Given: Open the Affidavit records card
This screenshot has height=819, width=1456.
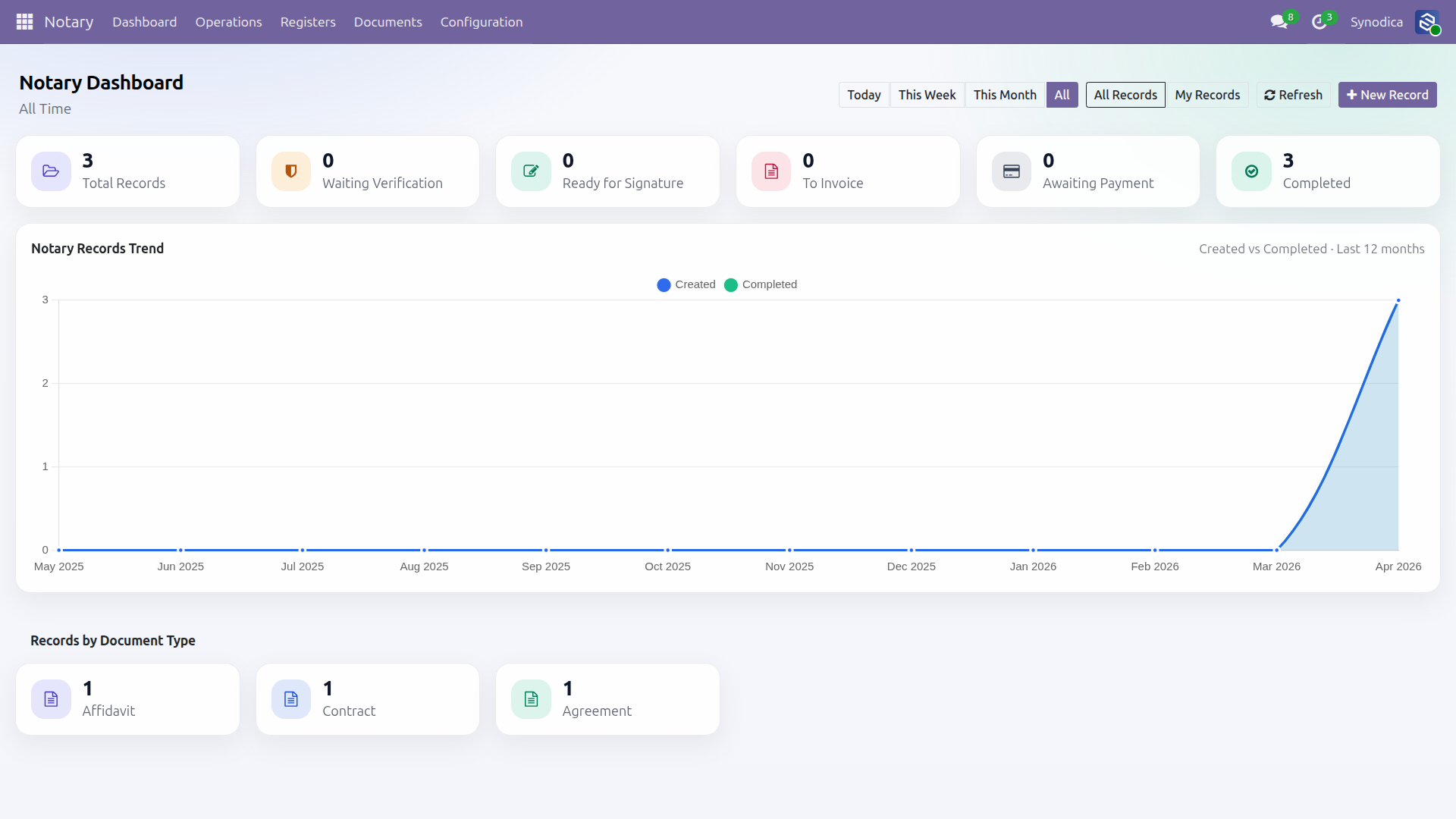Looking at the screenshot, I should [127, 699].
